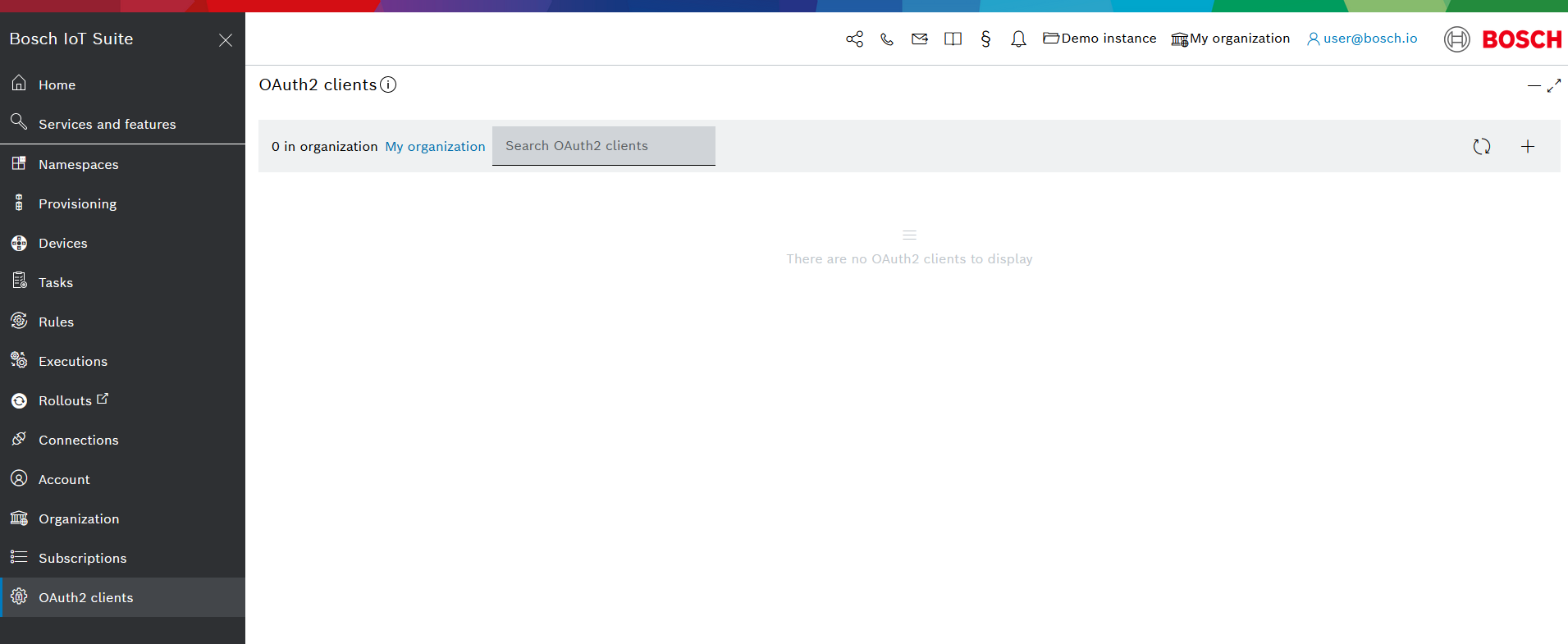Click the phone contact icon
1568x644 pixels.
pos(887,39)
